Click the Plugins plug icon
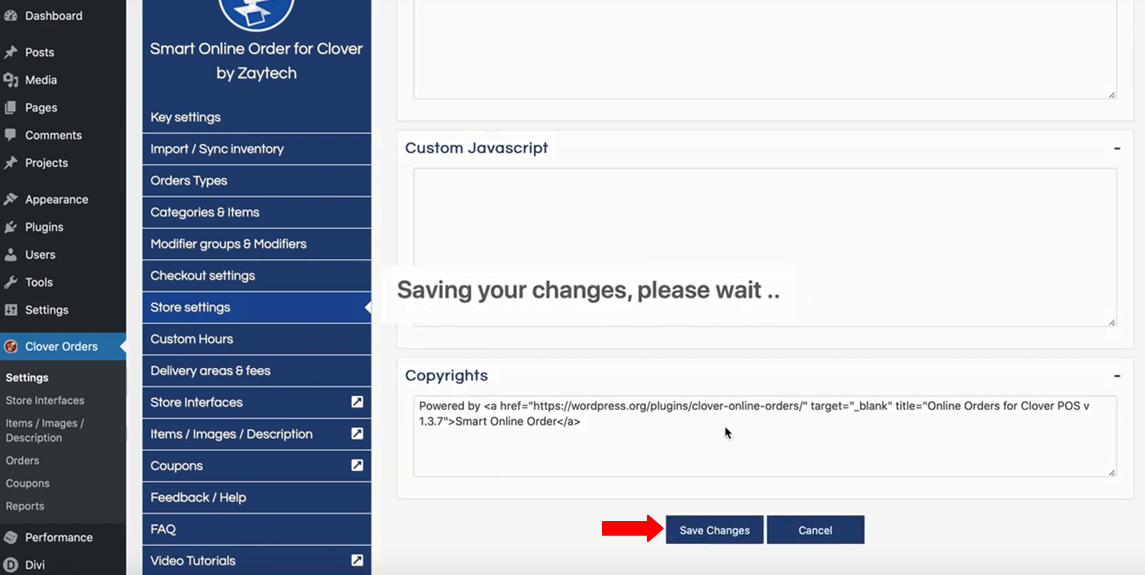Screen dimensions: 1145x575 tap(10, 227)
